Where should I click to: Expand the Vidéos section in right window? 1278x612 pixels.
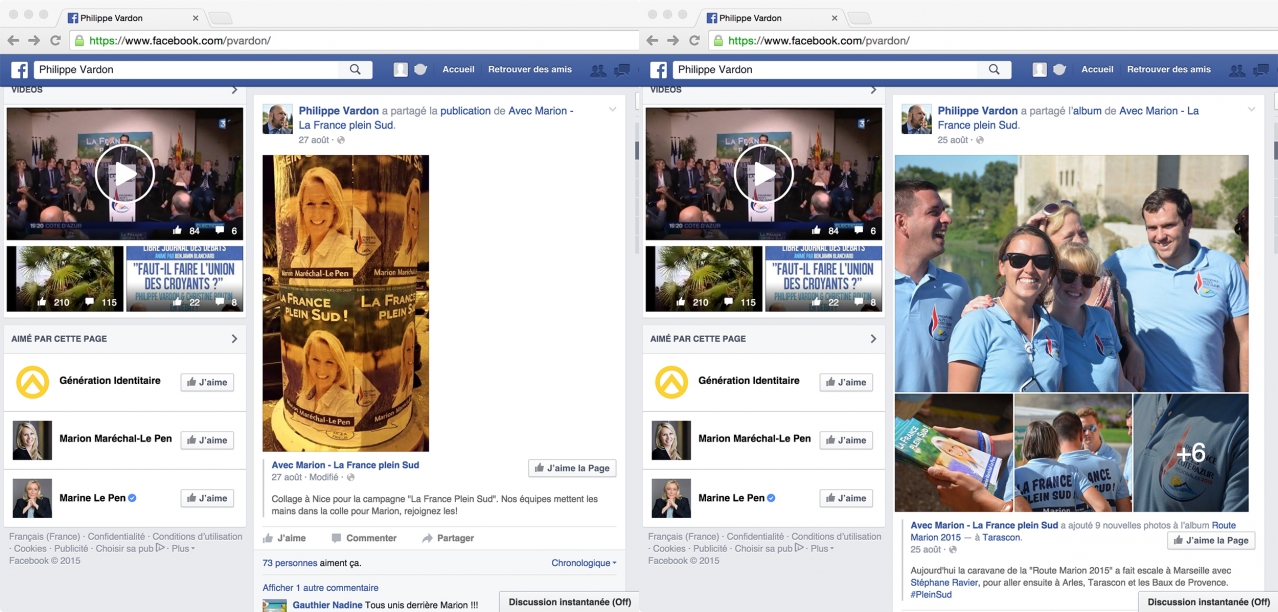coord(873,90)
